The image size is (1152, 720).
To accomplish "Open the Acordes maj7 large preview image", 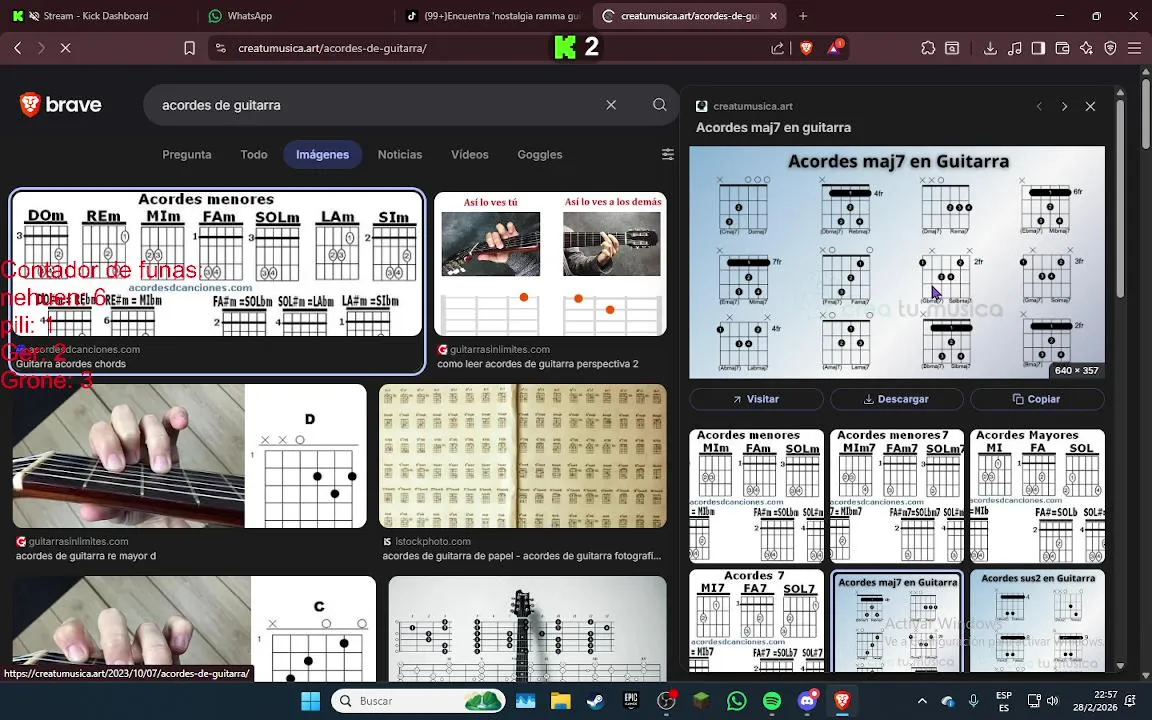I will [x=896, y=262].
